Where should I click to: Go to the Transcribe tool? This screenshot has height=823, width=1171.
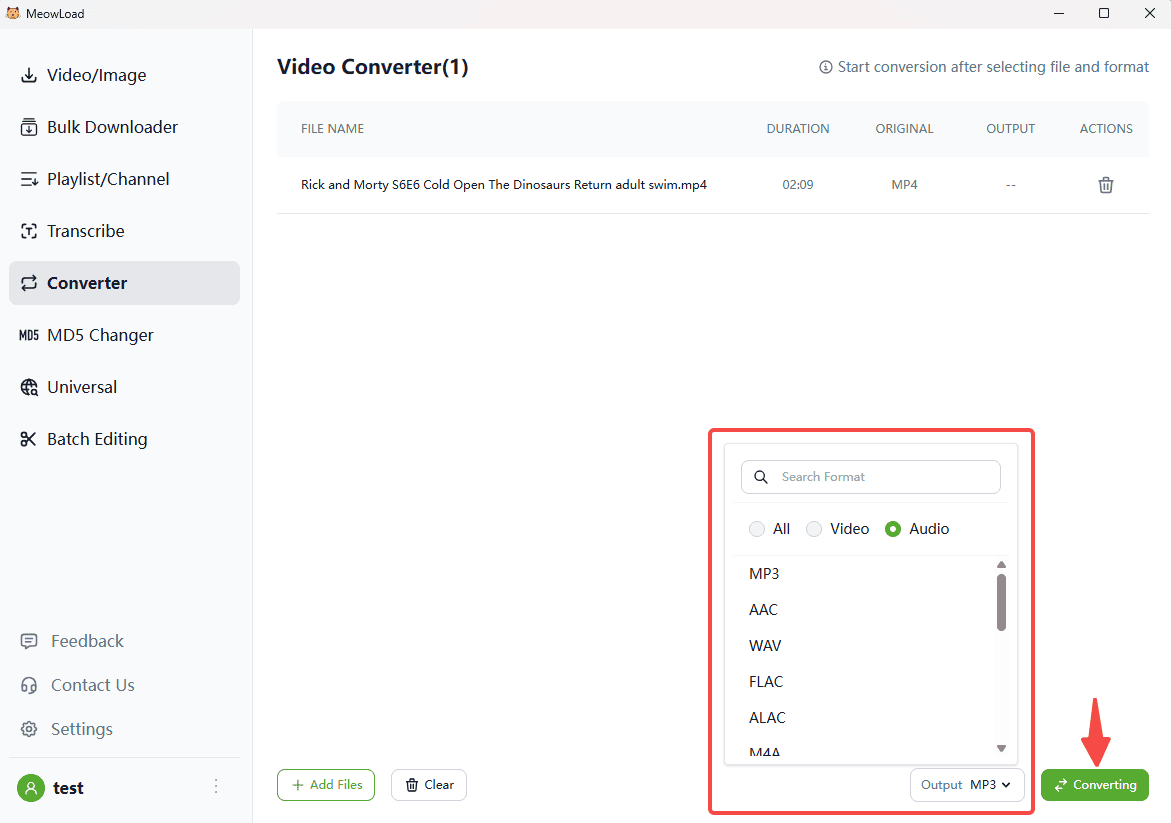85,231
